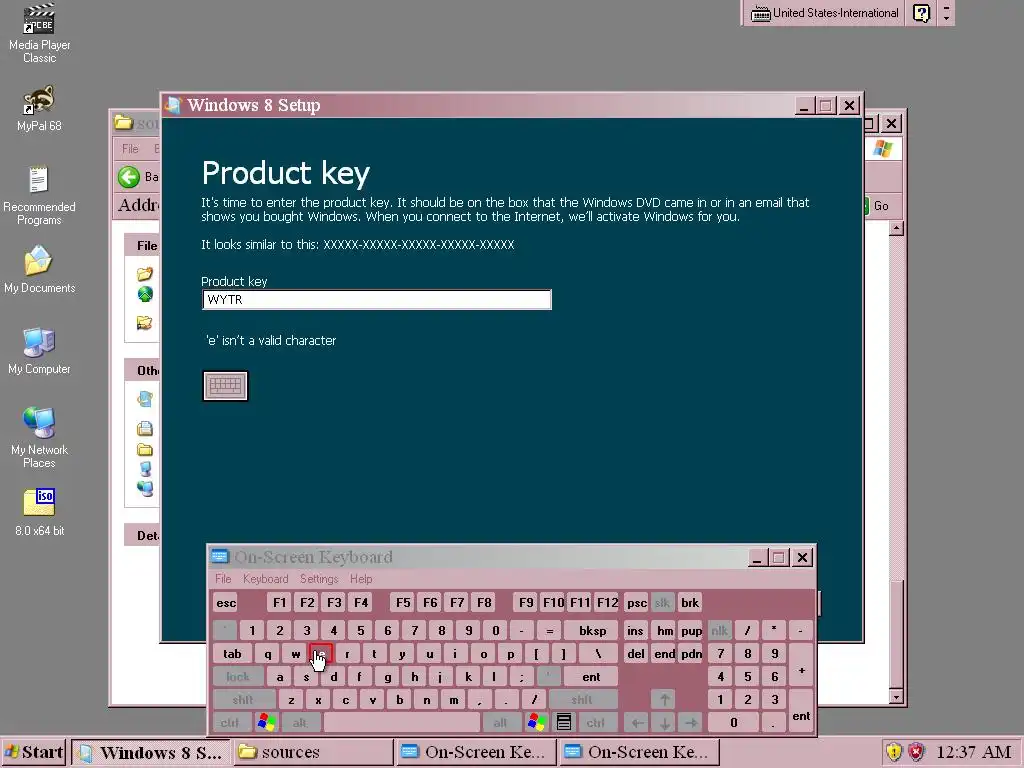
Task: Toggle the right ctrl key
Action: point(596,722)
